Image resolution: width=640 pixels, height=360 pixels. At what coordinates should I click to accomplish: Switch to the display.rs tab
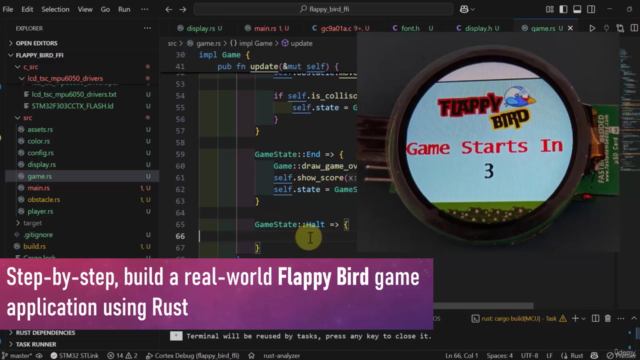pos(200,28)
